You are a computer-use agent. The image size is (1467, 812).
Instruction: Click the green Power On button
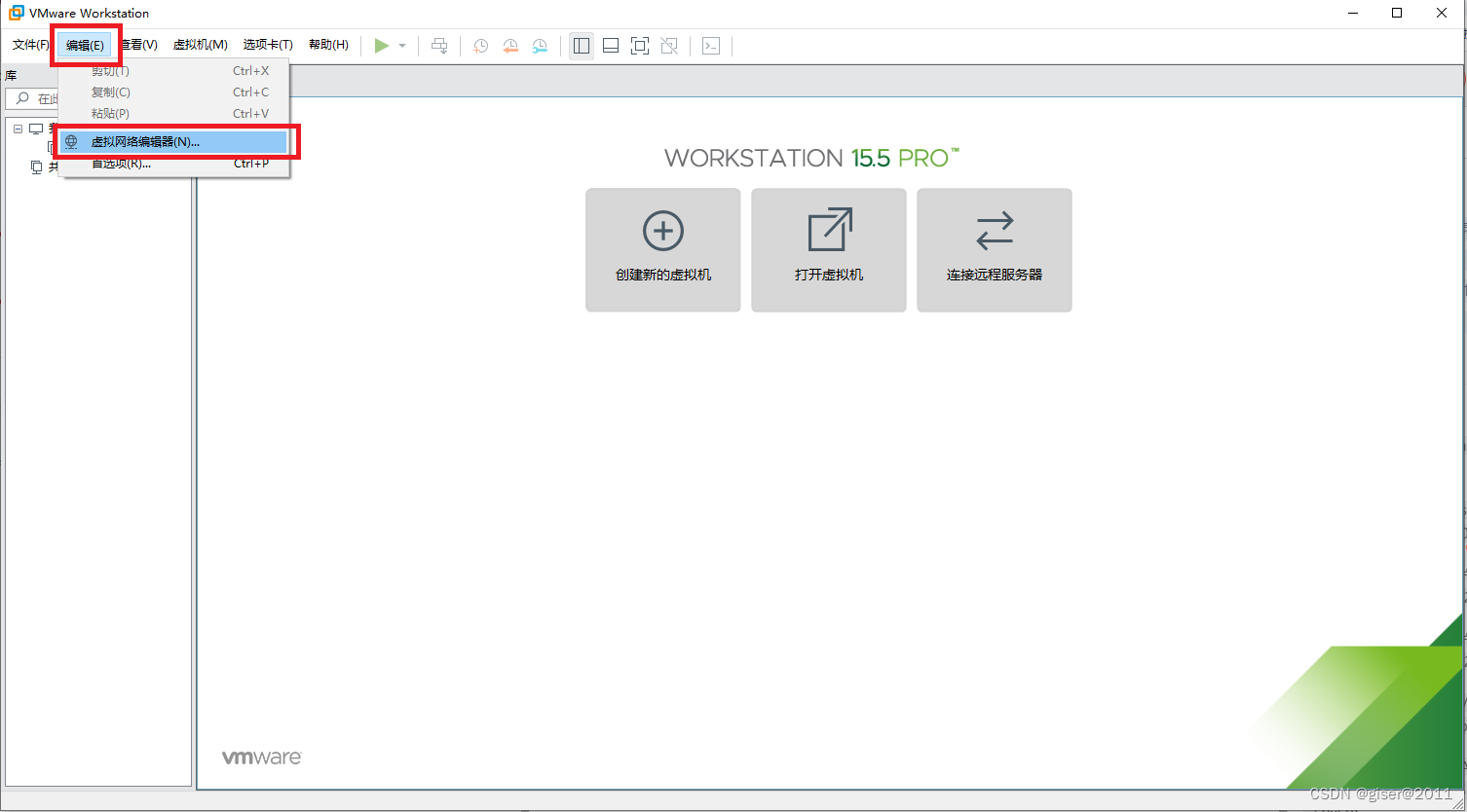pyautogui.click(x=382, y=45)
